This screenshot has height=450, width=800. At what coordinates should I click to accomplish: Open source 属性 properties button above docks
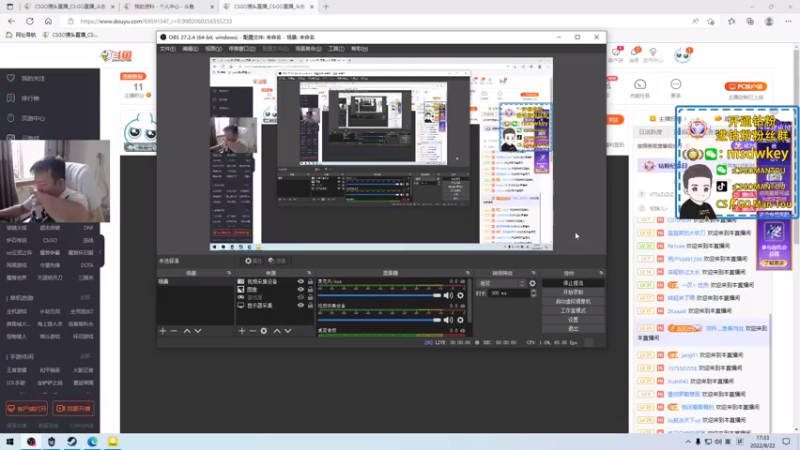pyautogui.click(x=253, y=261)
